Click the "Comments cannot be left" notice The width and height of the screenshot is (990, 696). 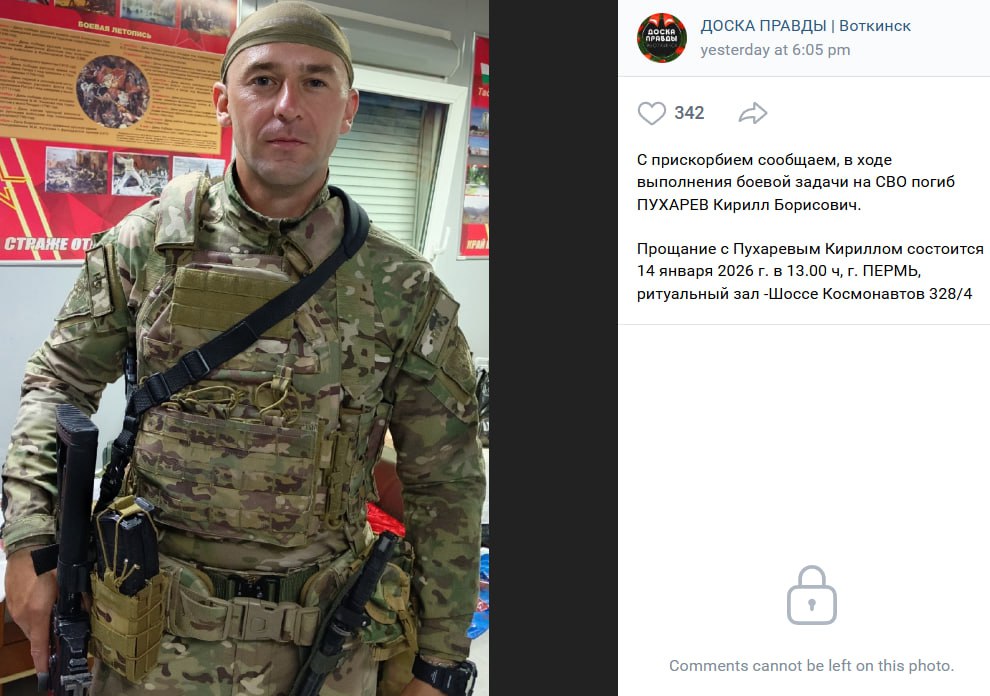click(x=811, y=666)
